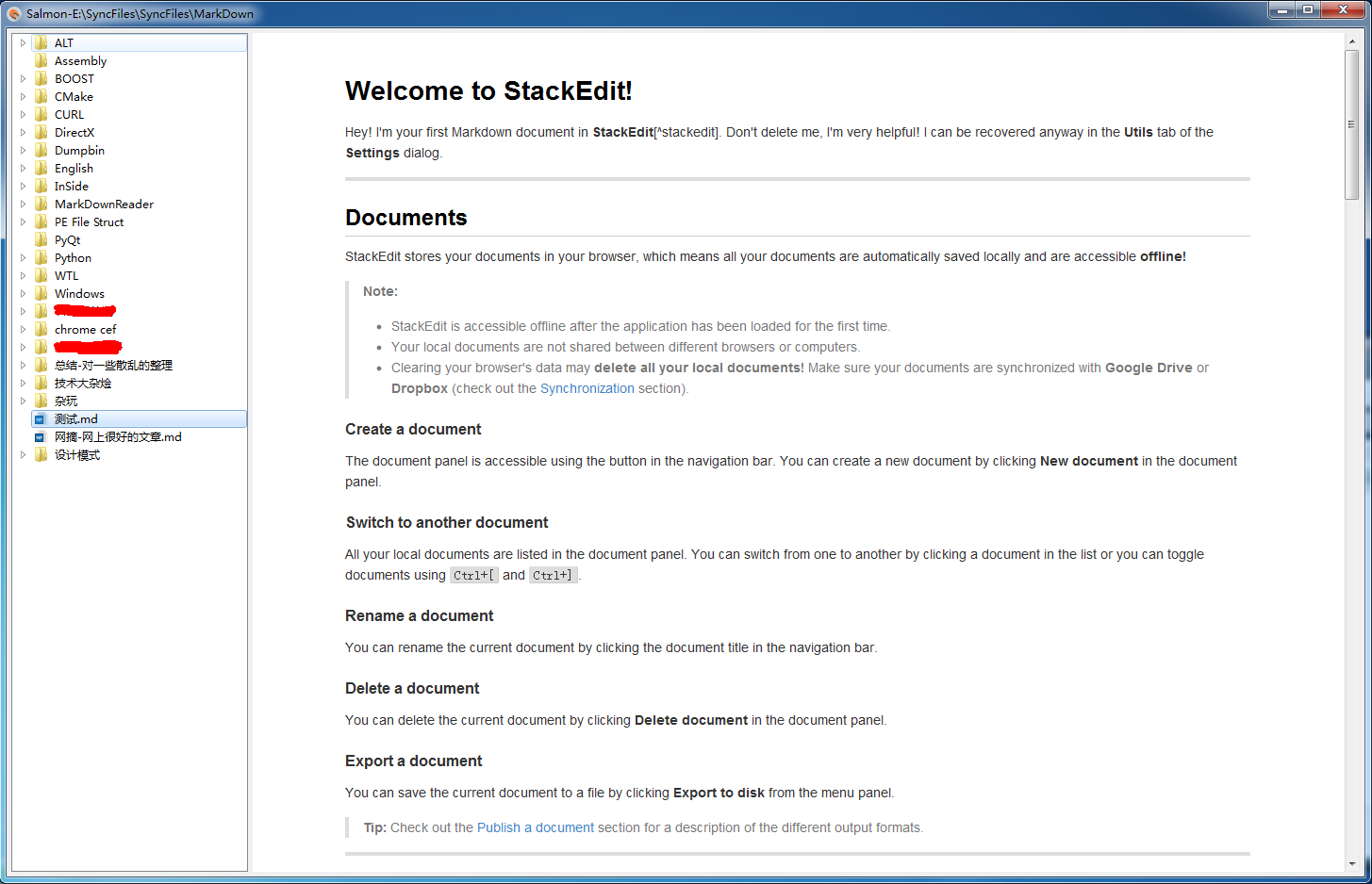Click the 设计模式 folder icon
Screen dimensions: 1372x884
41,454
